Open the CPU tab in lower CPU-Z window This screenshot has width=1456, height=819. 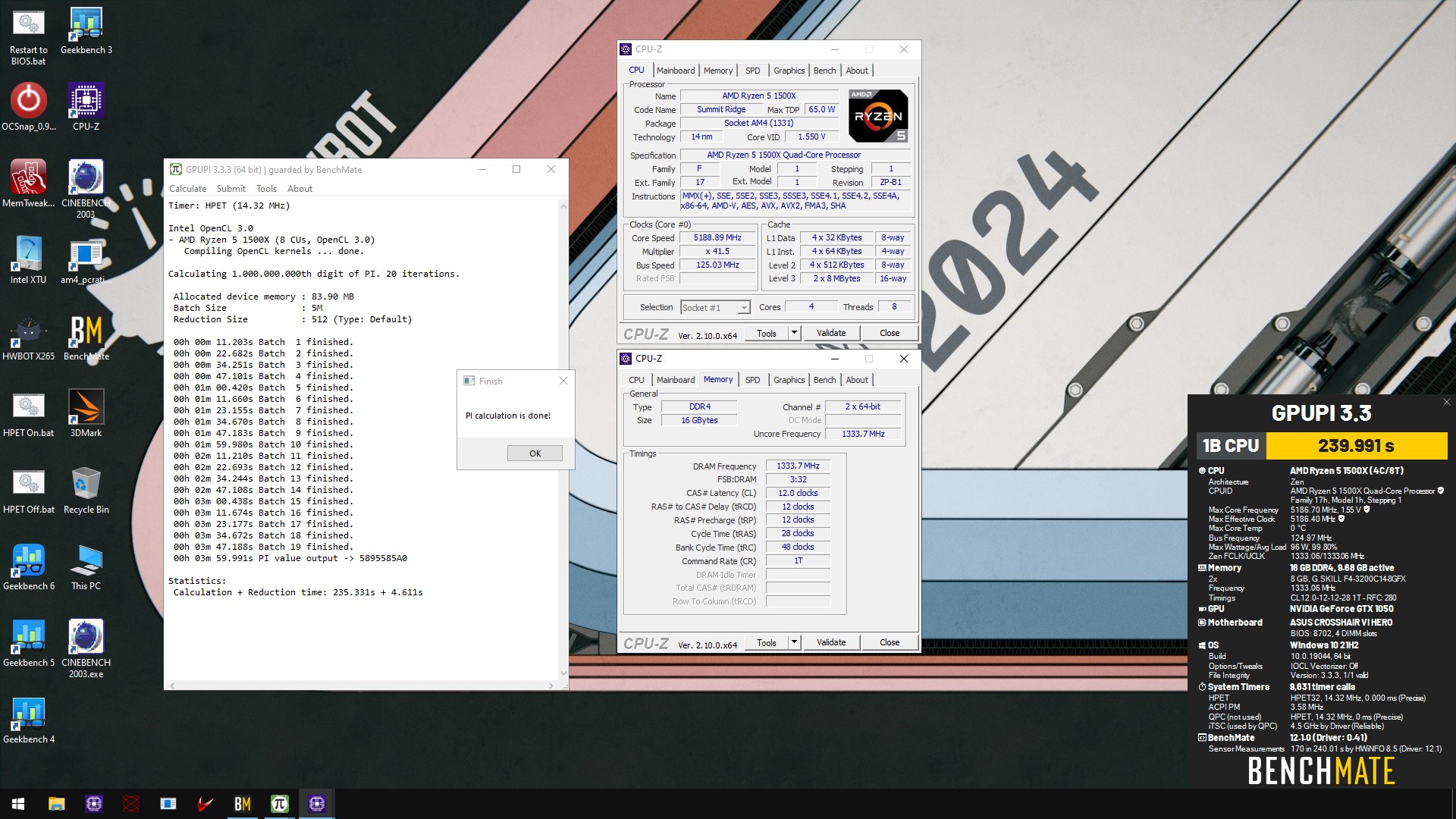click(636, 380)
